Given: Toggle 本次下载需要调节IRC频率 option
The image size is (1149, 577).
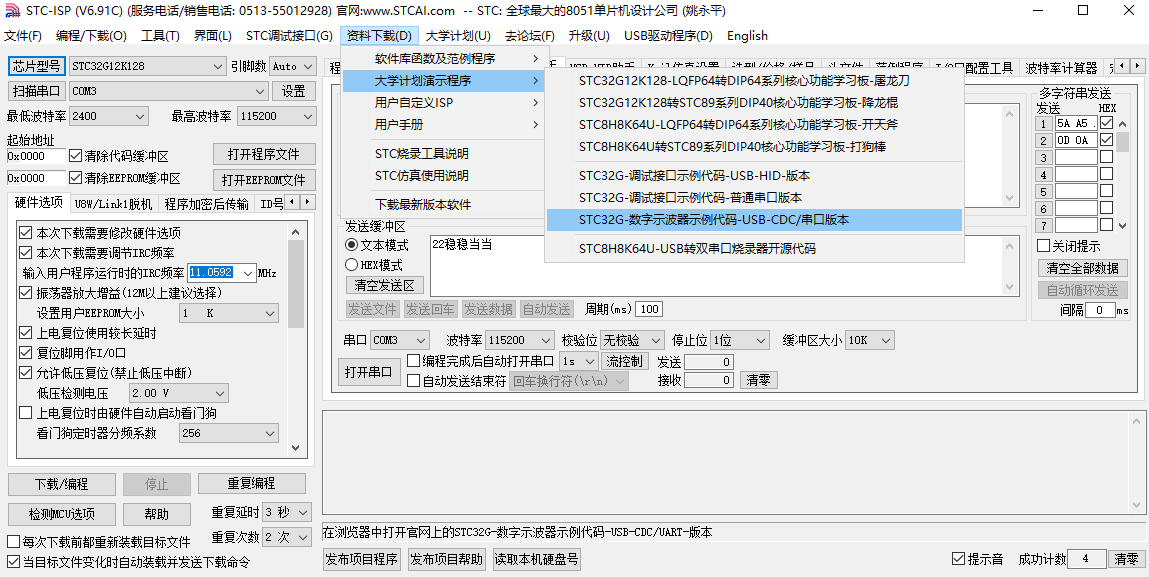Looking at the screenshot, I should click(x=25, y=253).
